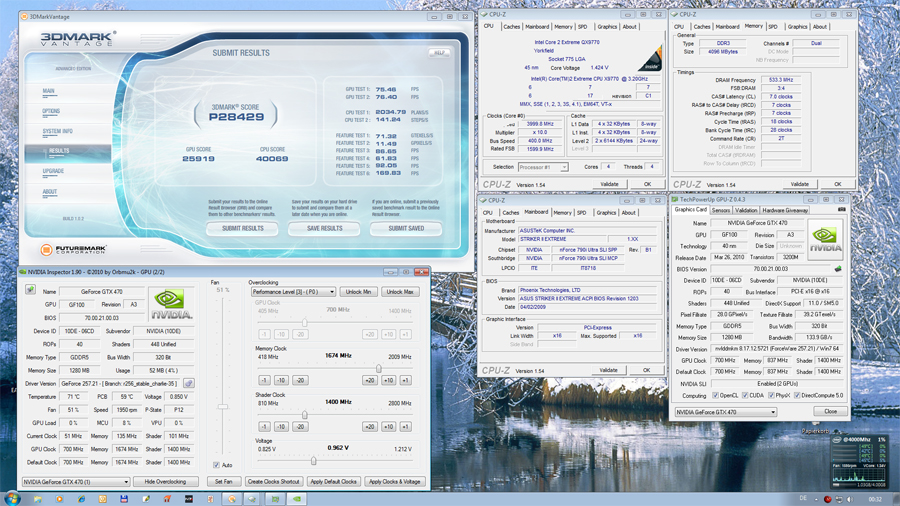The image size is (900, 506).
Task: Click Shader Clock -10 stepper button
Action: 281,427
